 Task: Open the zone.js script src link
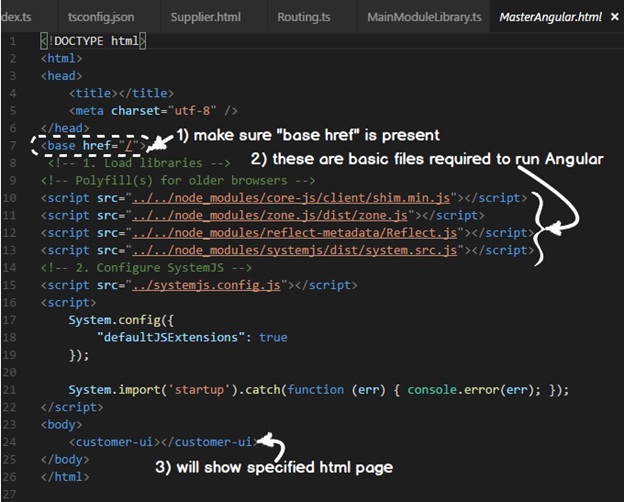(x=270, y=216)
